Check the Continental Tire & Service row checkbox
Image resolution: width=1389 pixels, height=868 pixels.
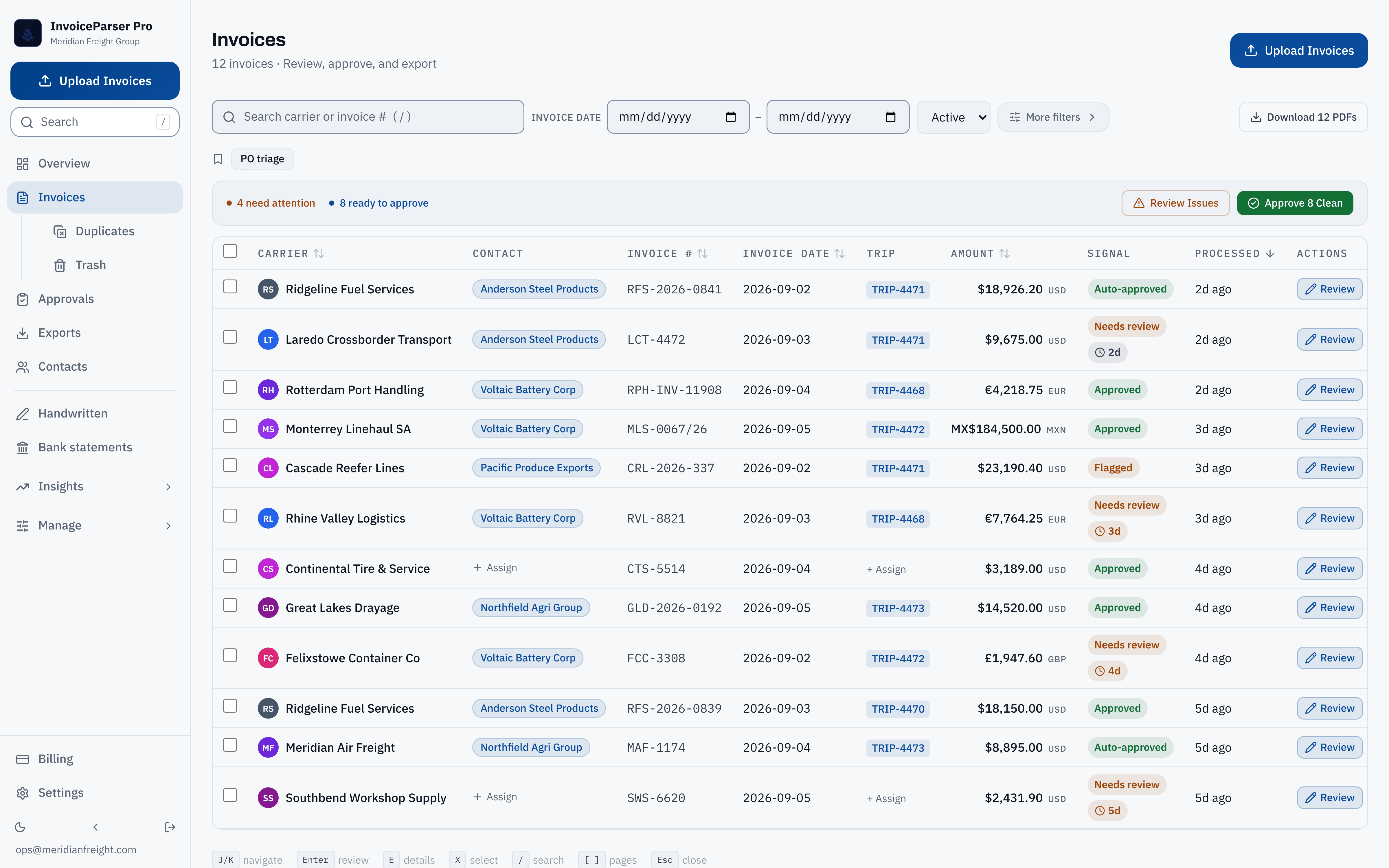pyautogui.click(x=230, y=566)
